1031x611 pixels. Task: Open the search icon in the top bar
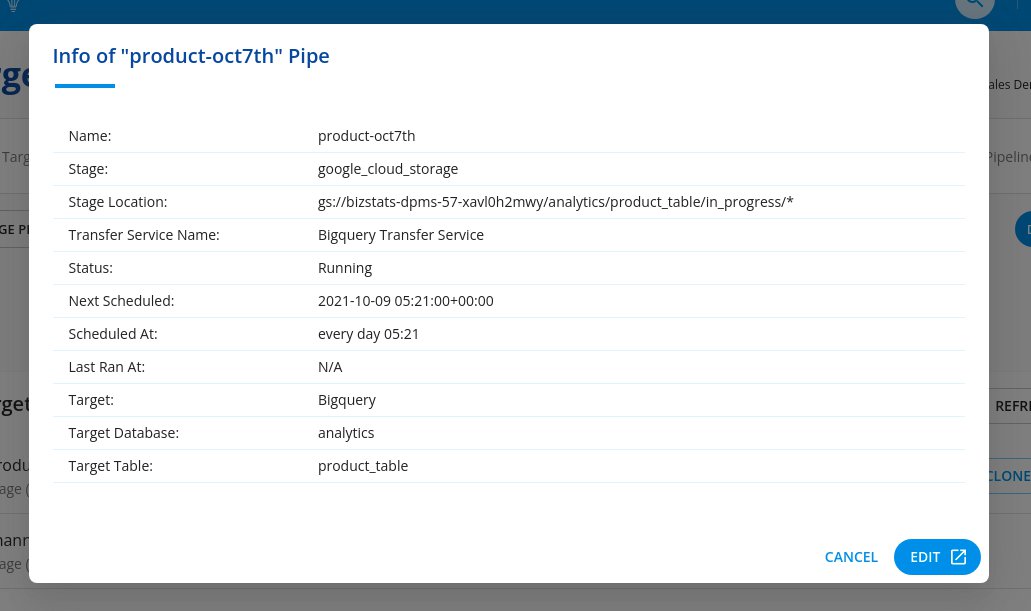pos(974,5)
